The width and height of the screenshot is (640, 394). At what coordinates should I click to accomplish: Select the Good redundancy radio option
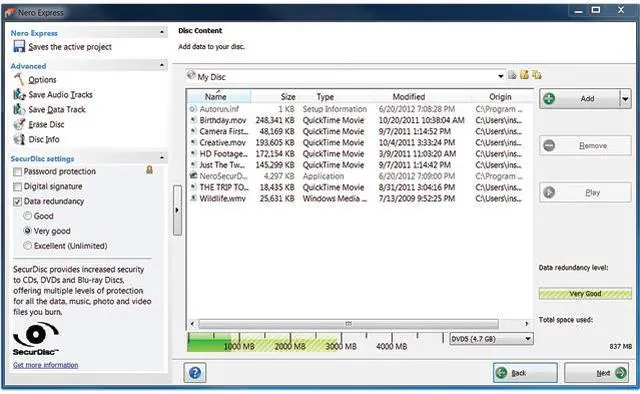click(x=27, y=216)
